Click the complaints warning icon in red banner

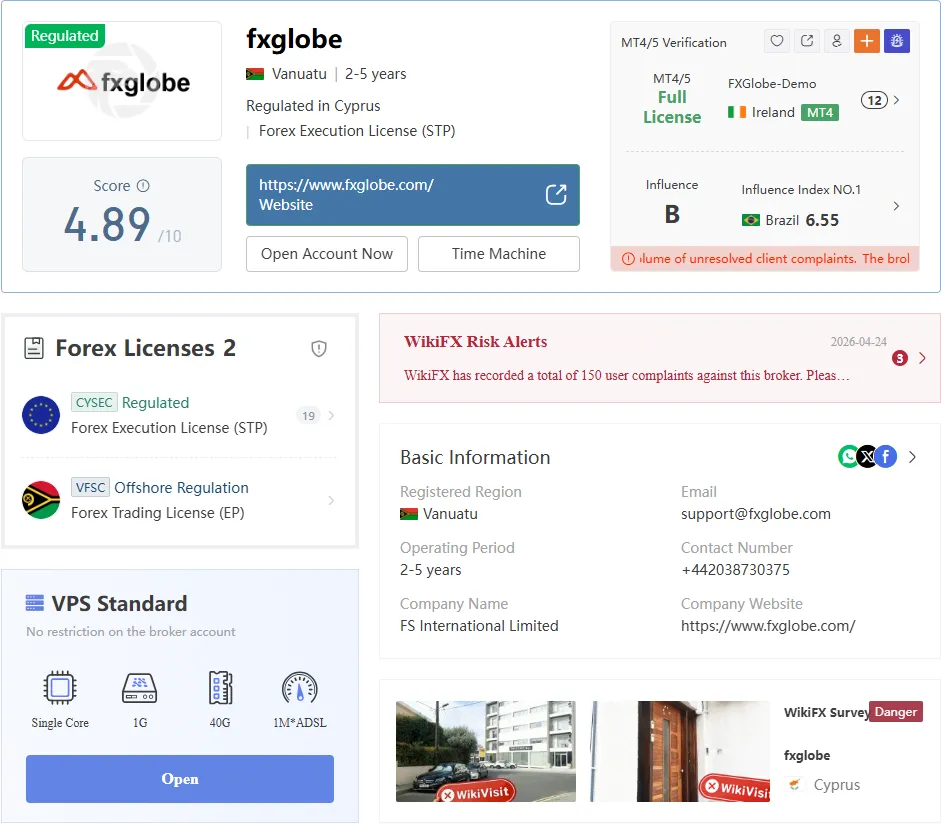coord(628,259)
